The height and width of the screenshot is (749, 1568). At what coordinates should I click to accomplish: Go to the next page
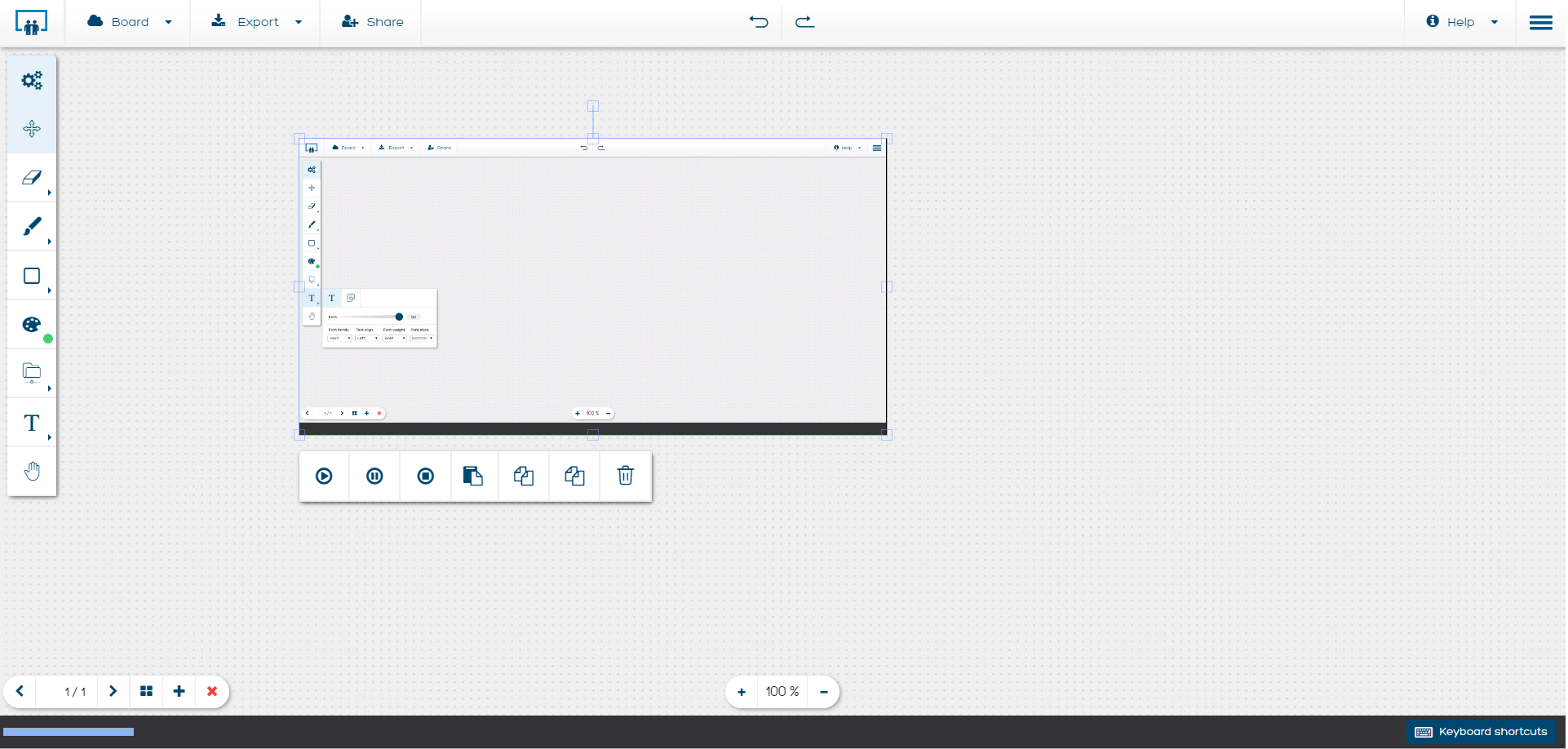[113, 691]
